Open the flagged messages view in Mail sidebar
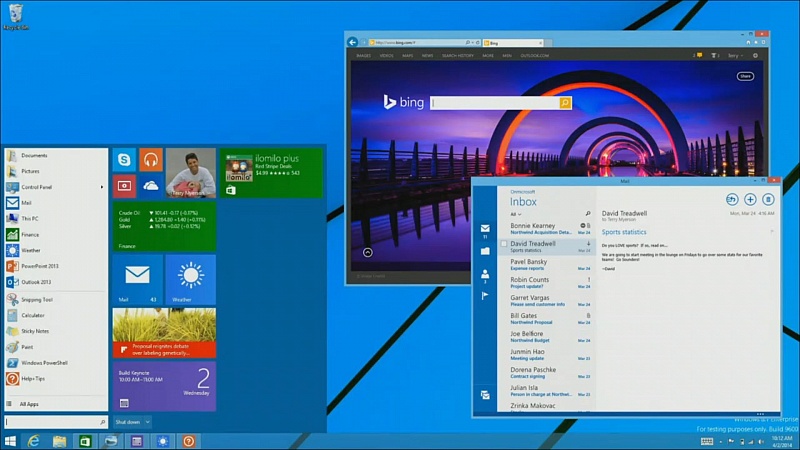This screenshot has height=450, width=800. tap(485, 296)
